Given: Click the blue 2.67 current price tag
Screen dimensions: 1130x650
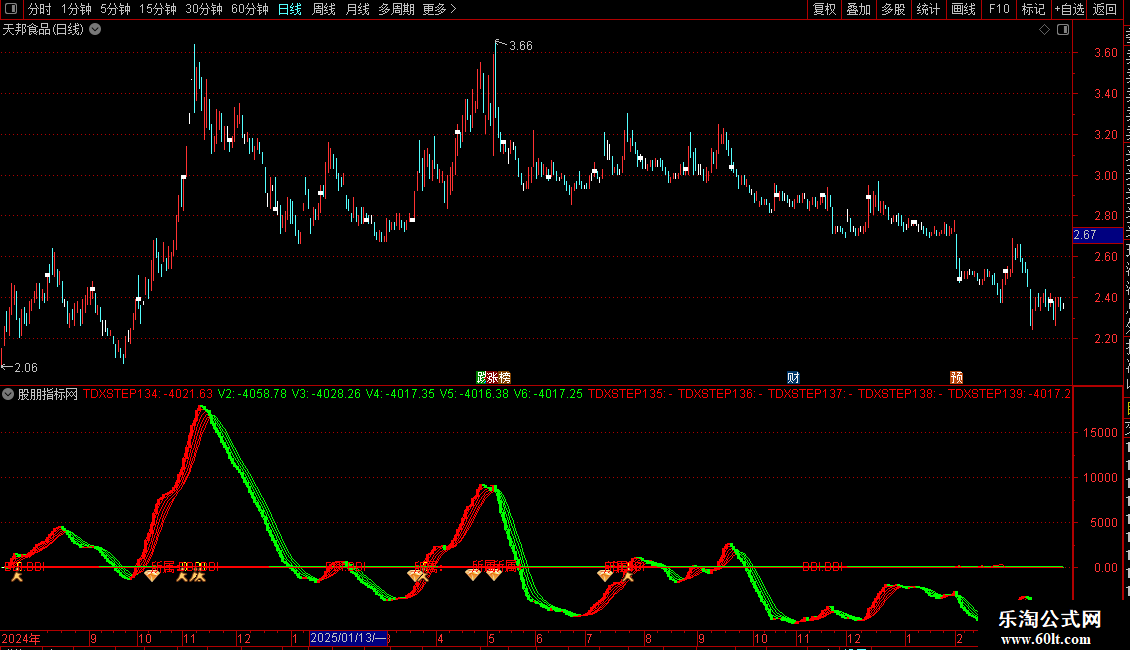Looking at the screenshot, I should click(x=1097, y=235).
